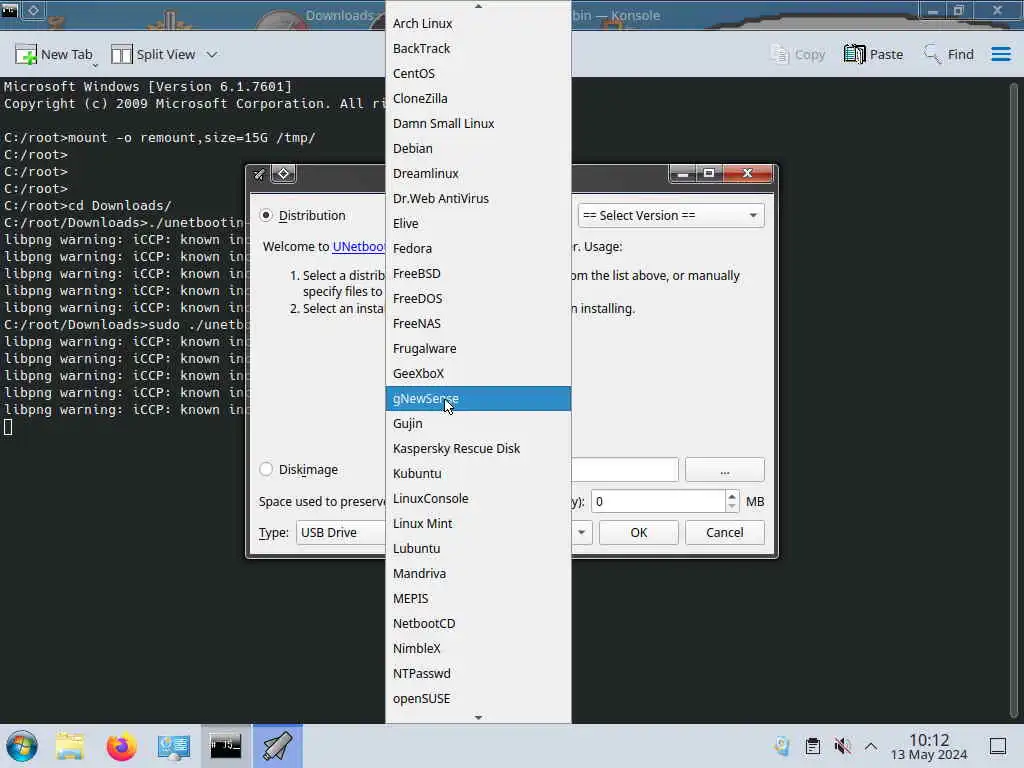Viewport: 1024px width, 768px height.
Task: Select Debian distribution
Action: coord(478,148)
